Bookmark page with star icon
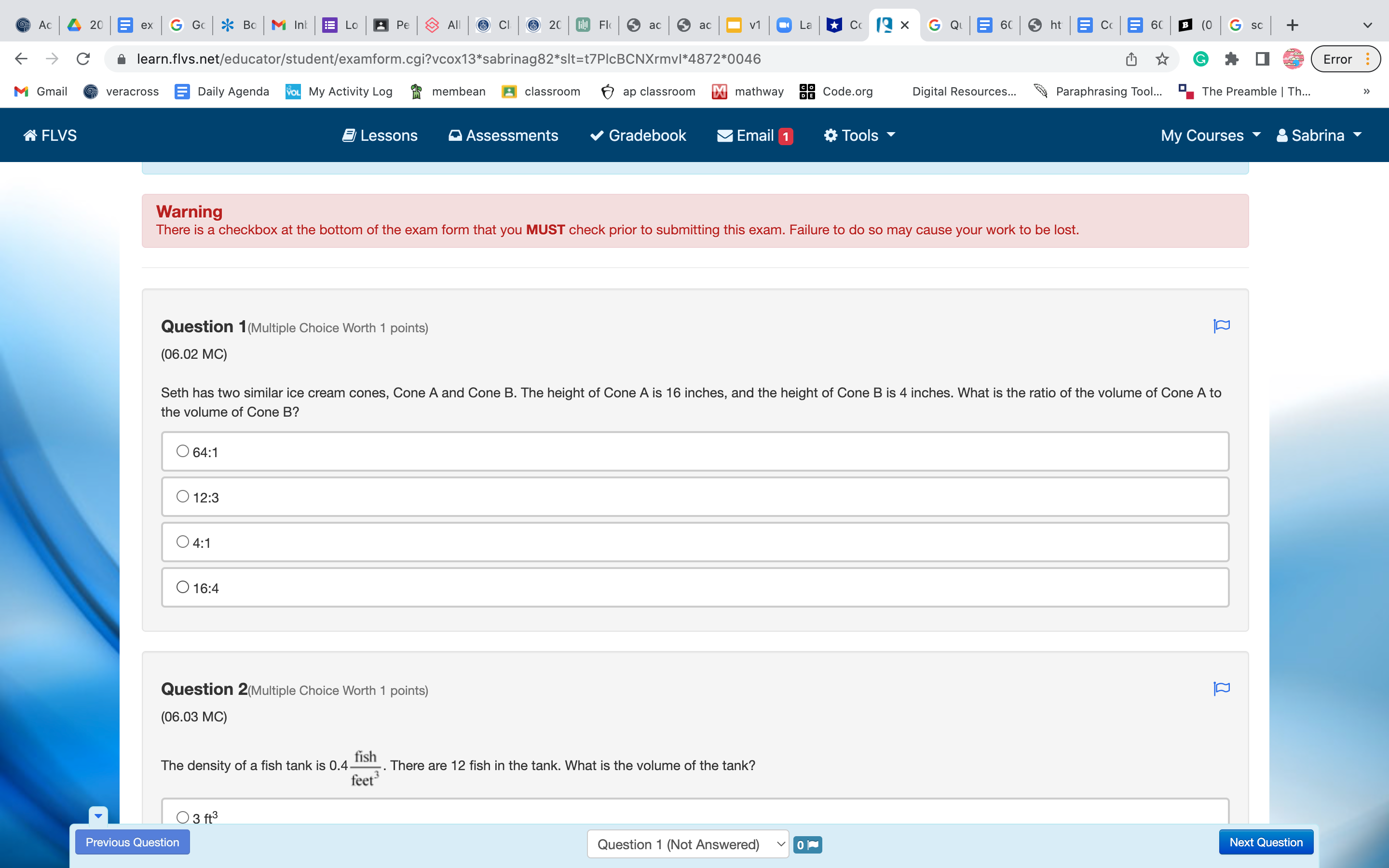This screenshot has width=1389, height=868. pos(1162,59)
